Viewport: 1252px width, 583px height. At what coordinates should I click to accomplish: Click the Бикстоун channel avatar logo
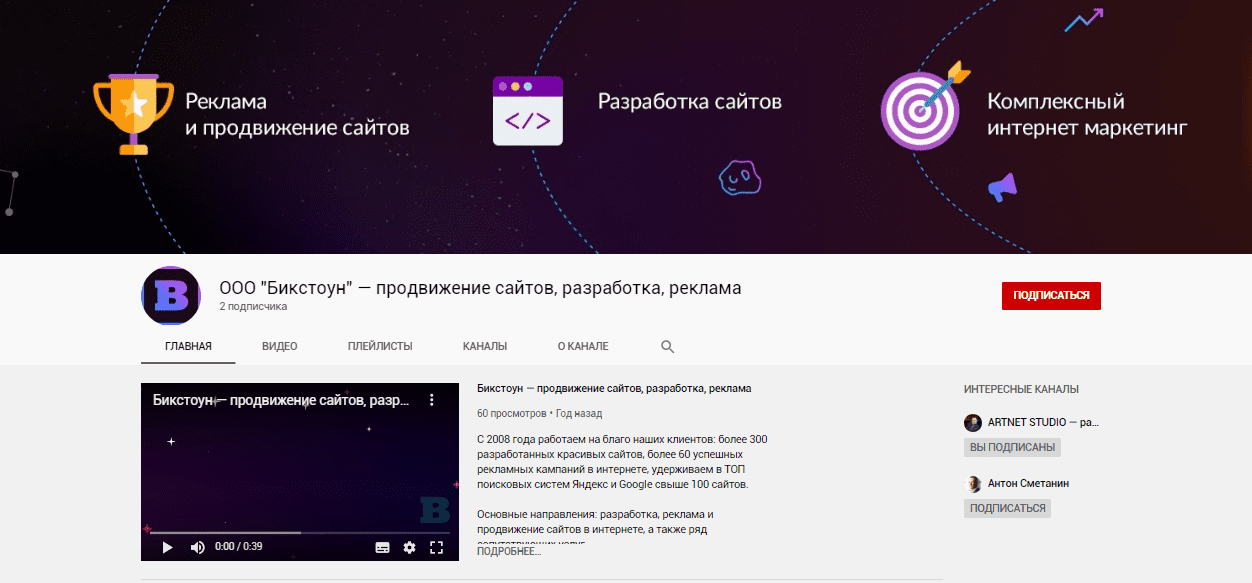[x=172, y=296]
